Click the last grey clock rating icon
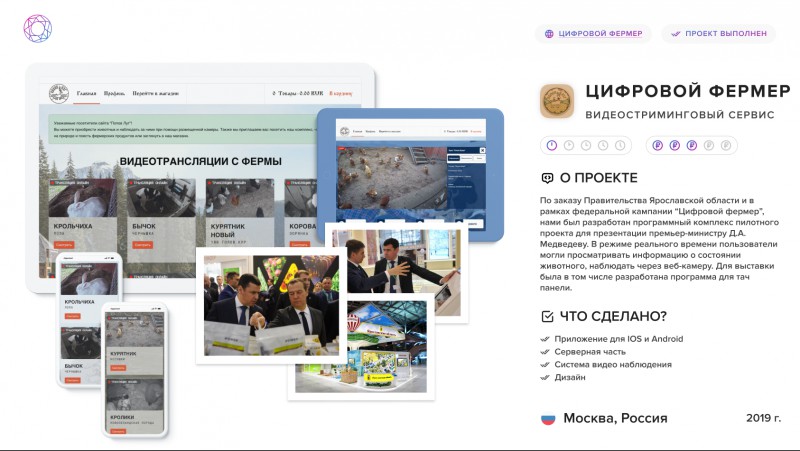Image resolution: width=800 pixels, height=451 pixels. [620, 145]
